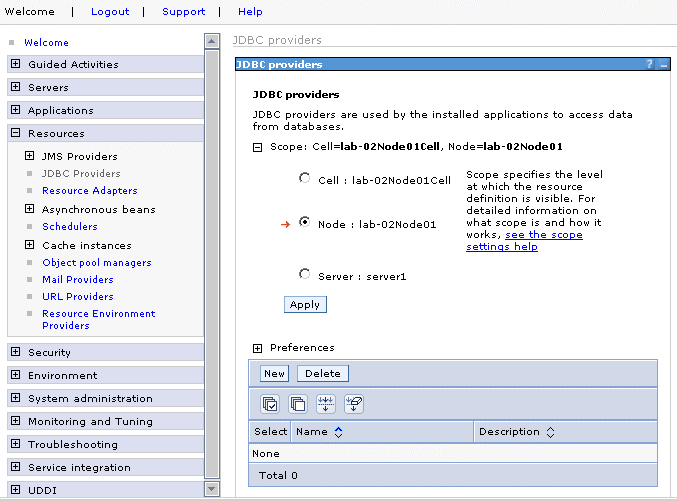Screen dimensions: 677x501
Task: Open Object pool managers link
Action: (x=97, y=263)
